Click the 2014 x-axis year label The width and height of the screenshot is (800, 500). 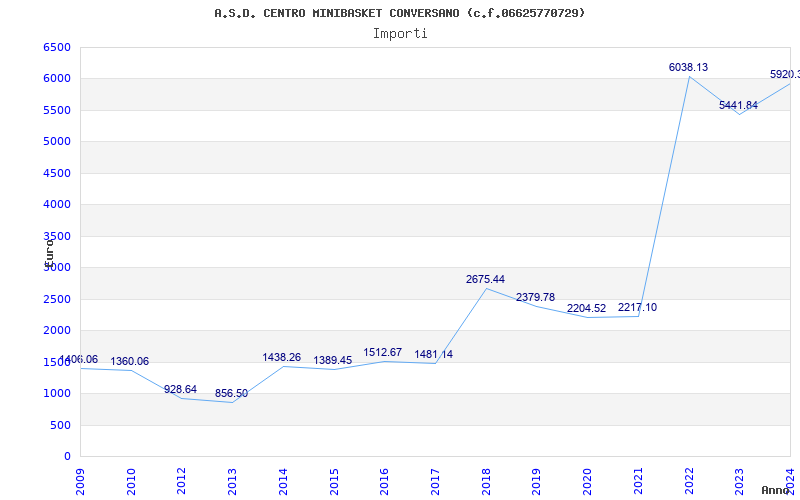[283, 482]
